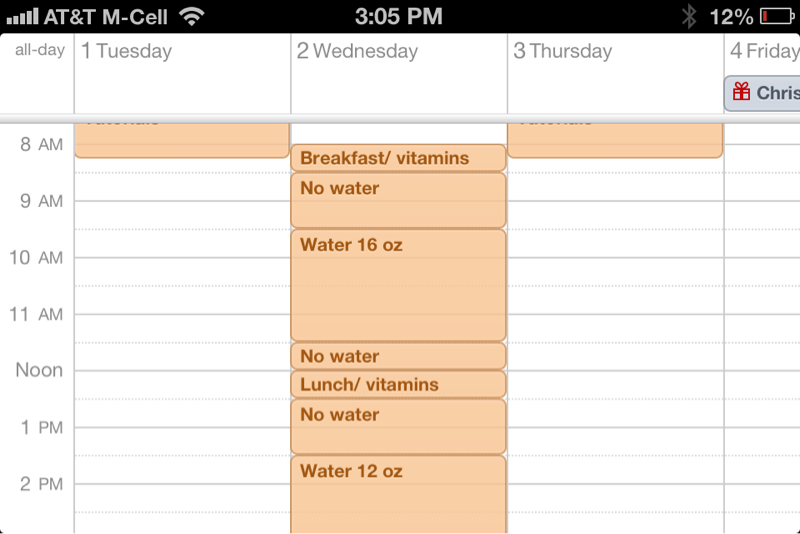Open the Water 12 oz event
The width and height of the screenshot is (800, 534).
pyautogui.click(x=398, y=494)
